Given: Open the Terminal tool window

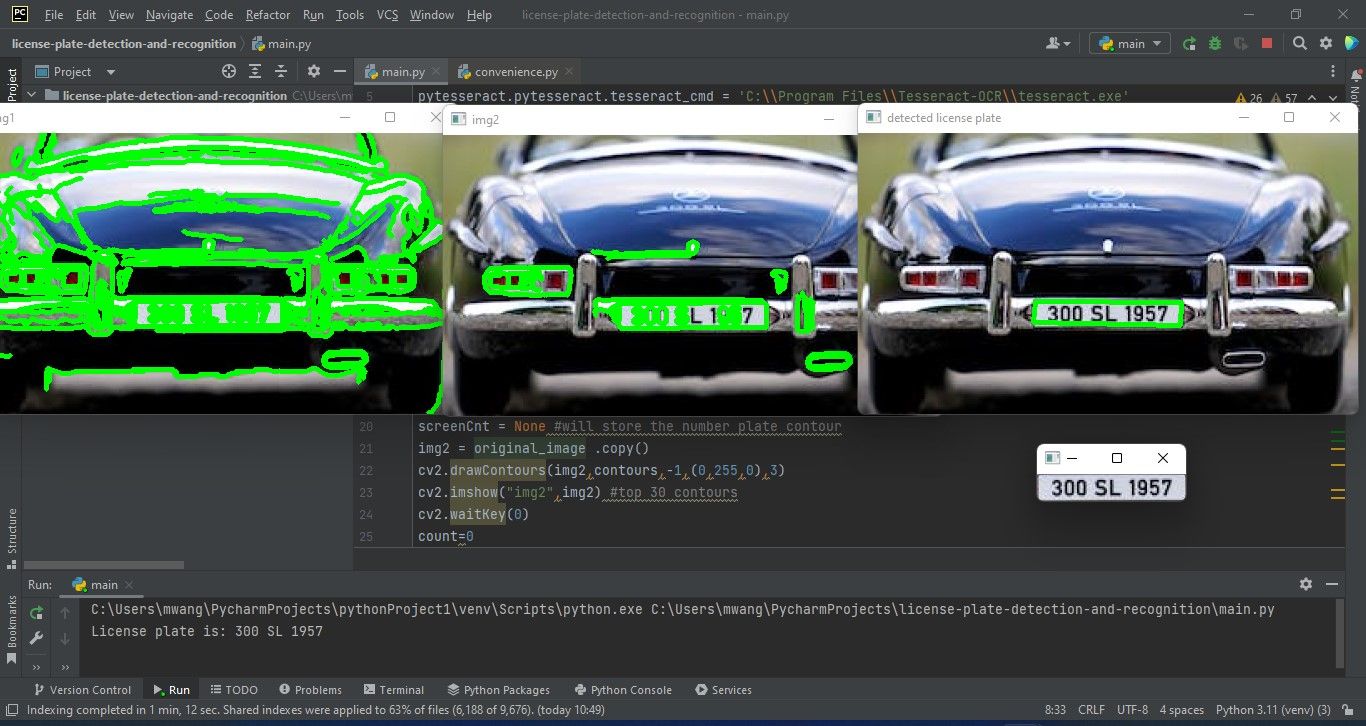Looking at the screenshot, I should pos(393,690).
